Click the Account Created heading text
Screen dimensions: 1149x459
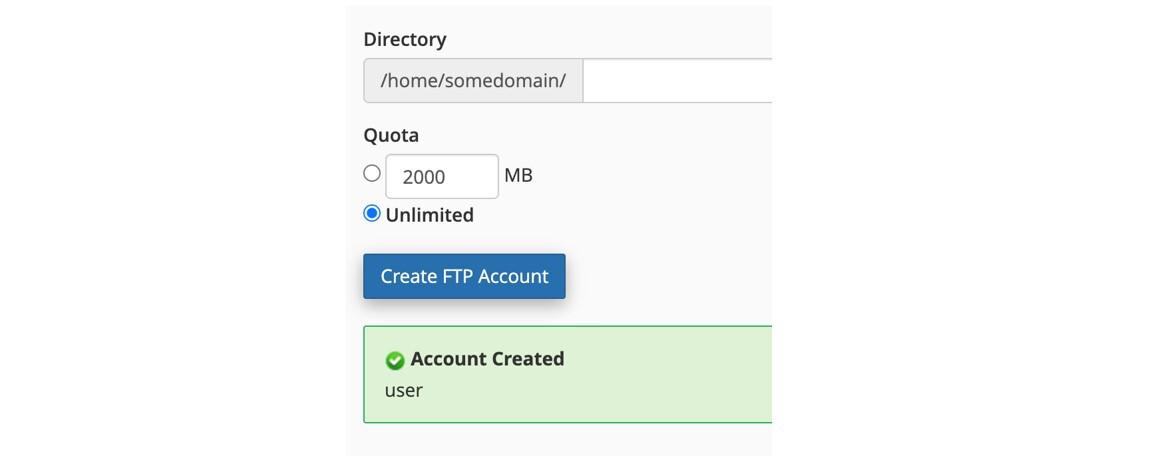point(487,359)
